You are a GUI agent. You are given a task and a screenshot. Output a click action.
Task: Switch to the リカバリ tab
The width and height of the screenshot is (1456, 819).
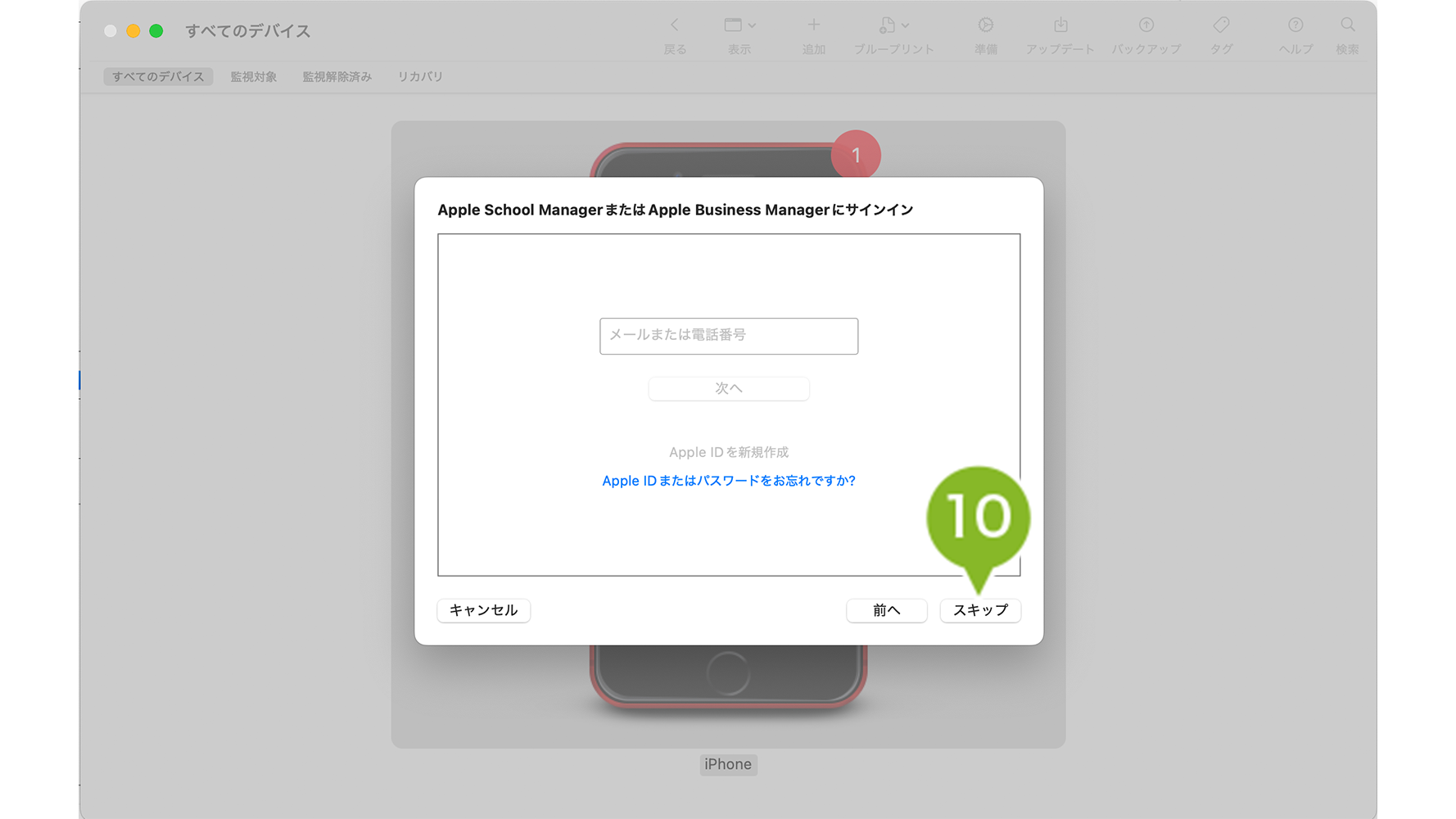tap(420, 76)
